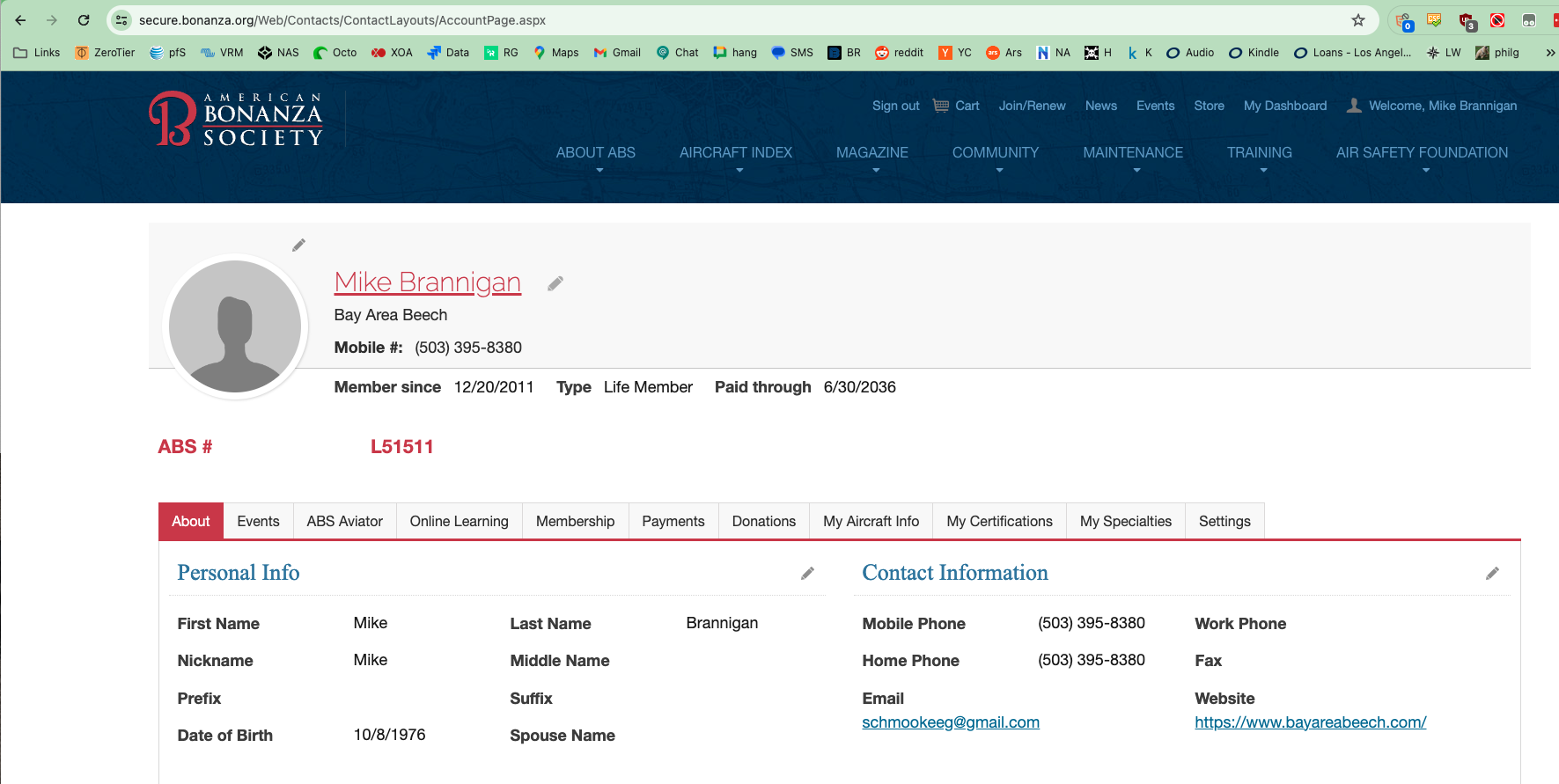Expand the ABOUT ABS dropdown menu
The width and height of the screenshot is (1559, 784).
tap(595, 153)
